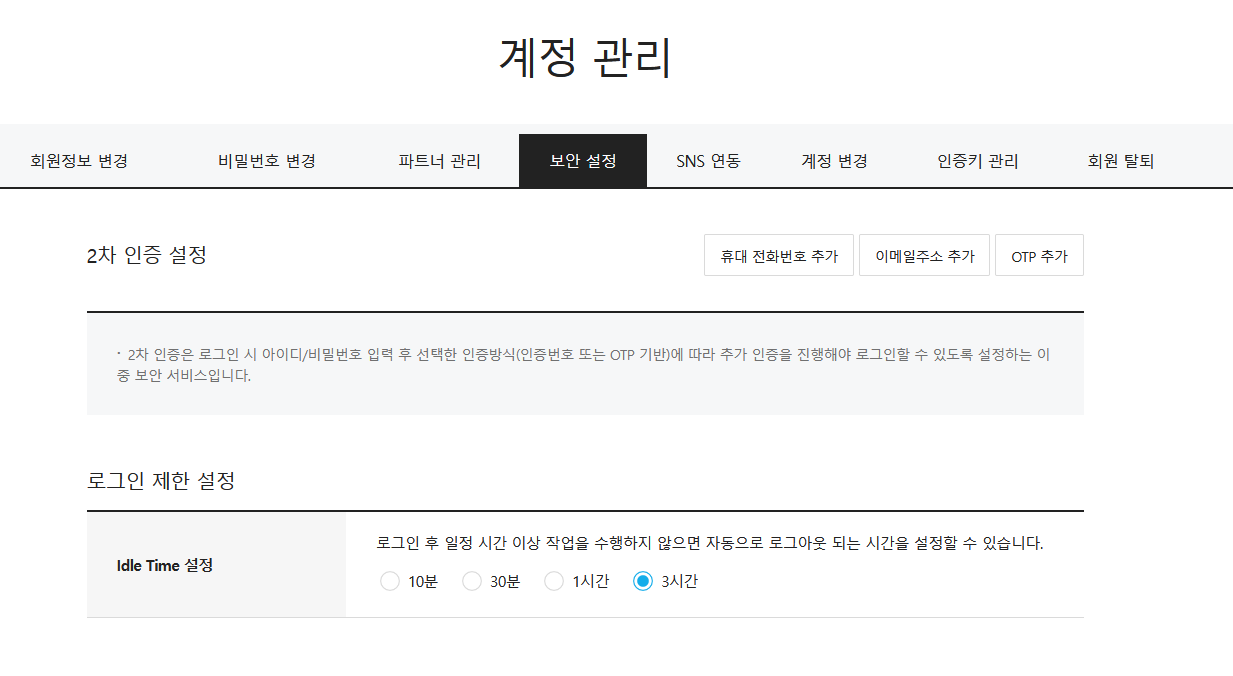Choose the 30분 idle time radio button

click(x=472, y=581)
